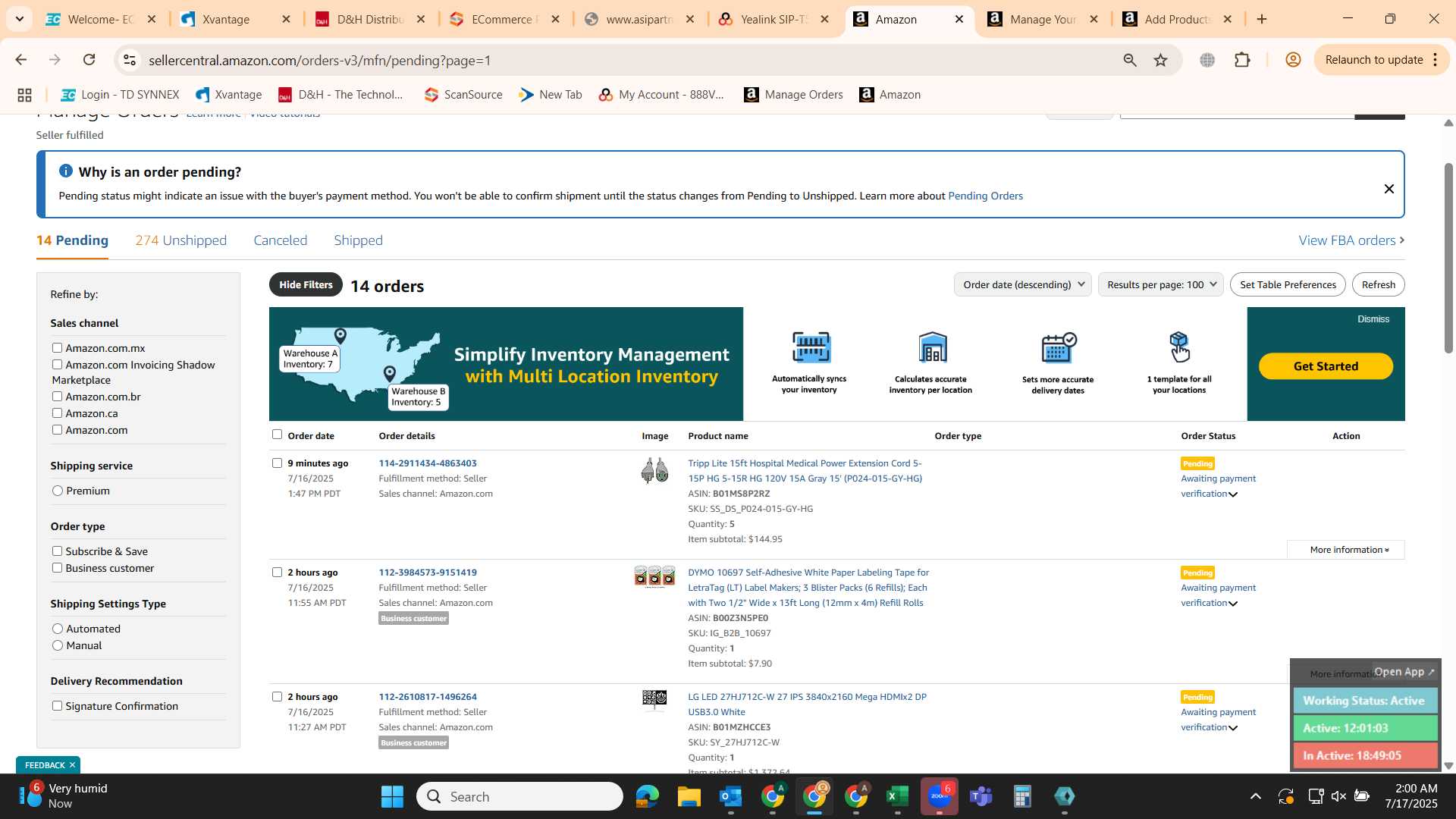The height and width of the screenshot is (819, 1456).
Task: Open Microsoft Edge from taskbar
Action: 648,796
